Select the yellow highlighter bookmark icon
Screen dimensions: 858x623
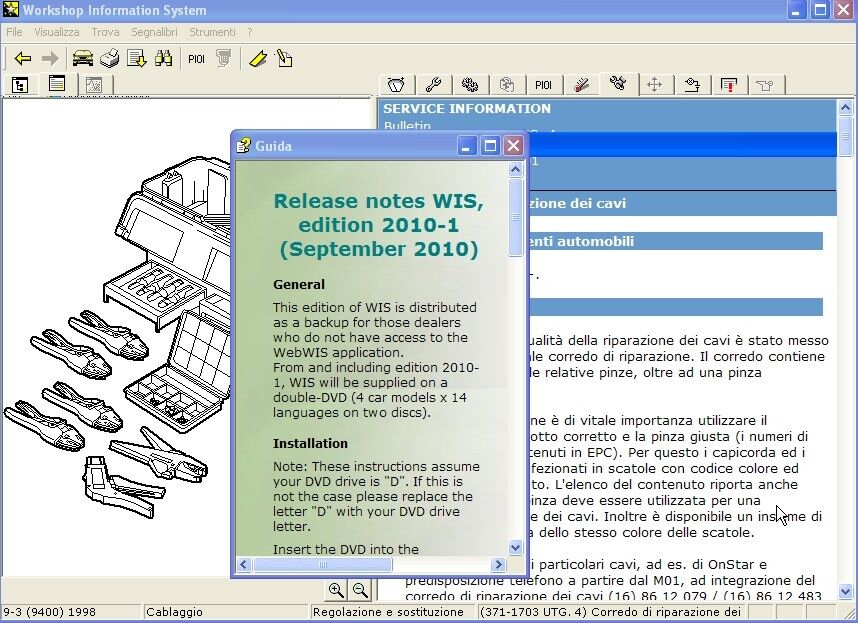(x=258, y=59)
